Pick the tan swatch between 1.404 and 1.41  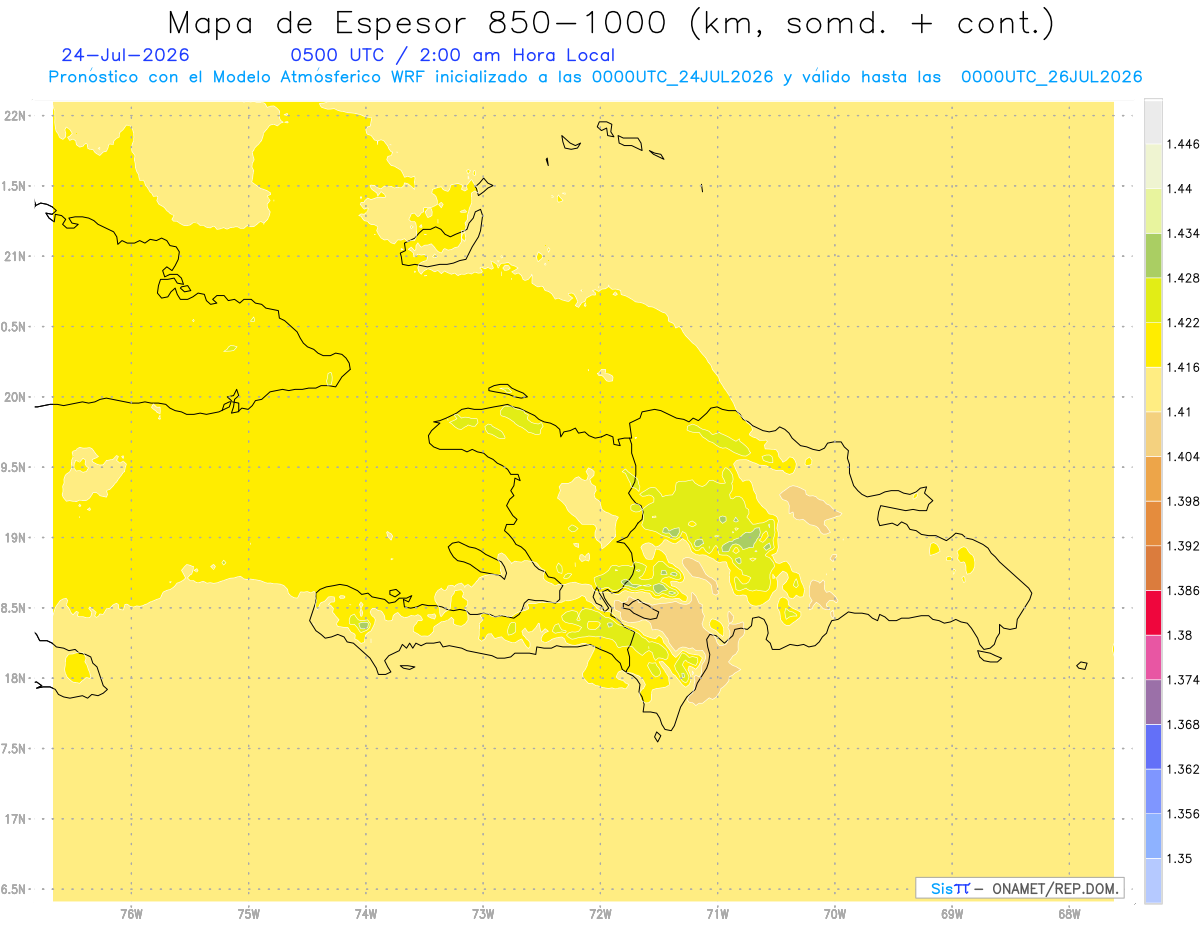coord(1153,434)
